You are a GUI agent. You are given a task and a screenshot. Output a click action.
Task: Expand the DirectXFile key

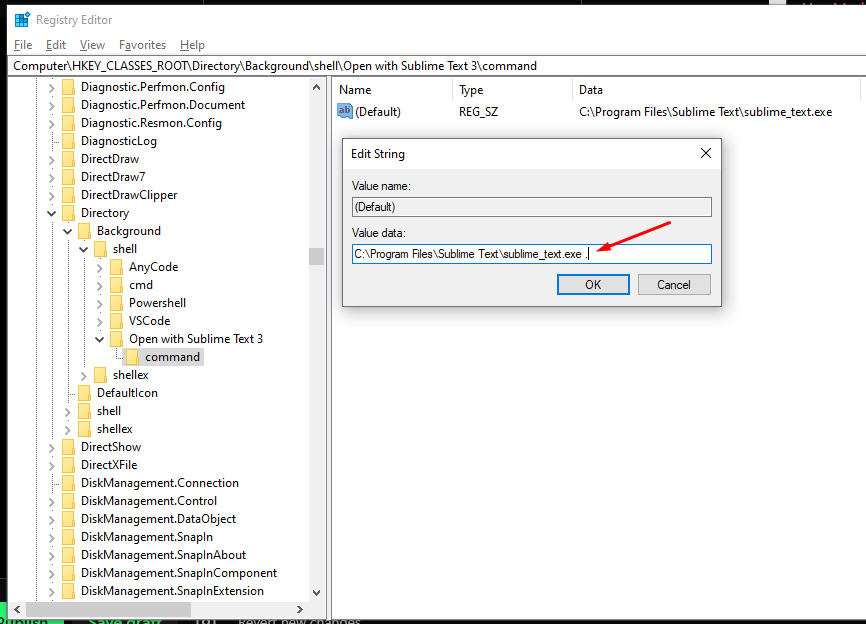tap(51, 466)
